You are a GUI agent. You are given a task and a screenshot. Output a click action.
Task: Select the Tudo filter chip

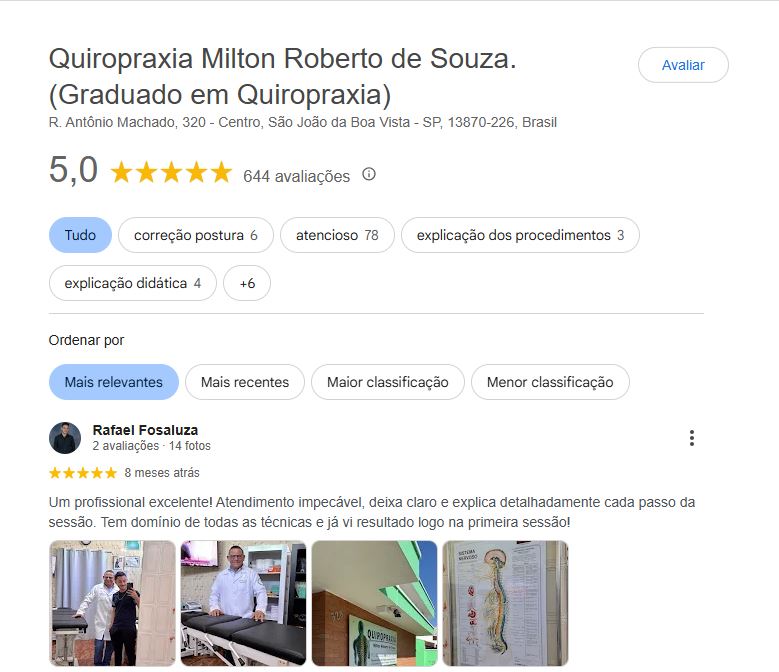[x=80, y=235]
